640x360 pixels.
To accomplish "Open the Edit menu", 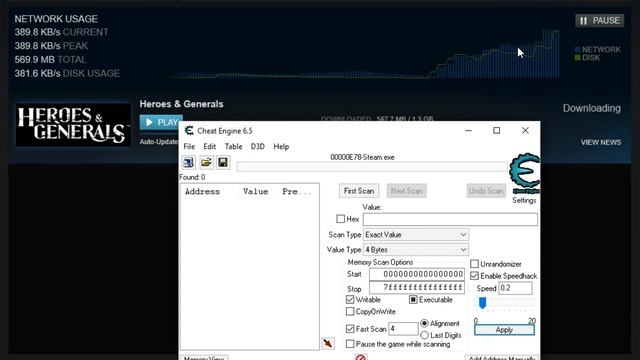I will [209, 147].
